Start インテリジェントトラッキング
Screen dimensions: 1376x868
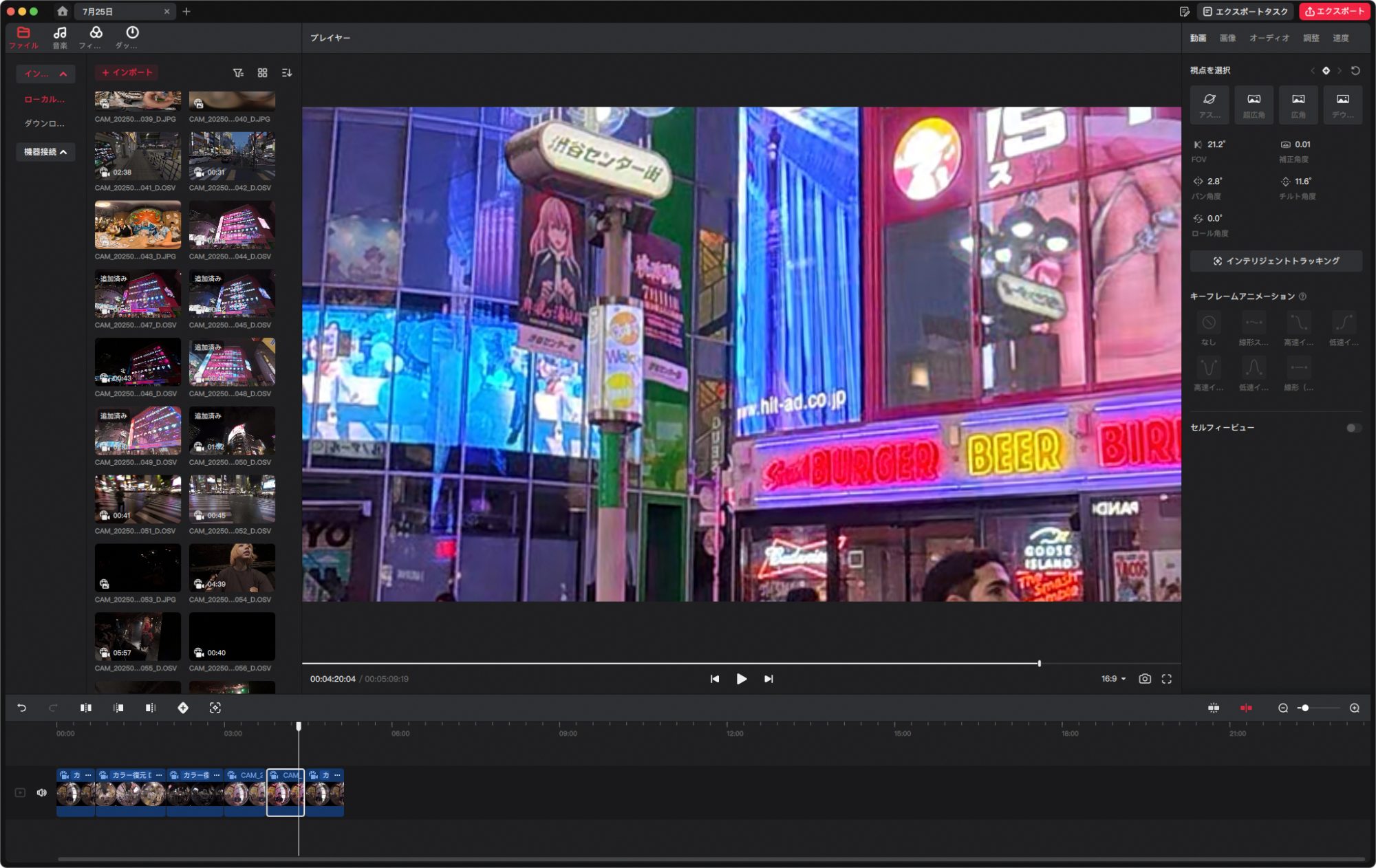point(1276,261)
